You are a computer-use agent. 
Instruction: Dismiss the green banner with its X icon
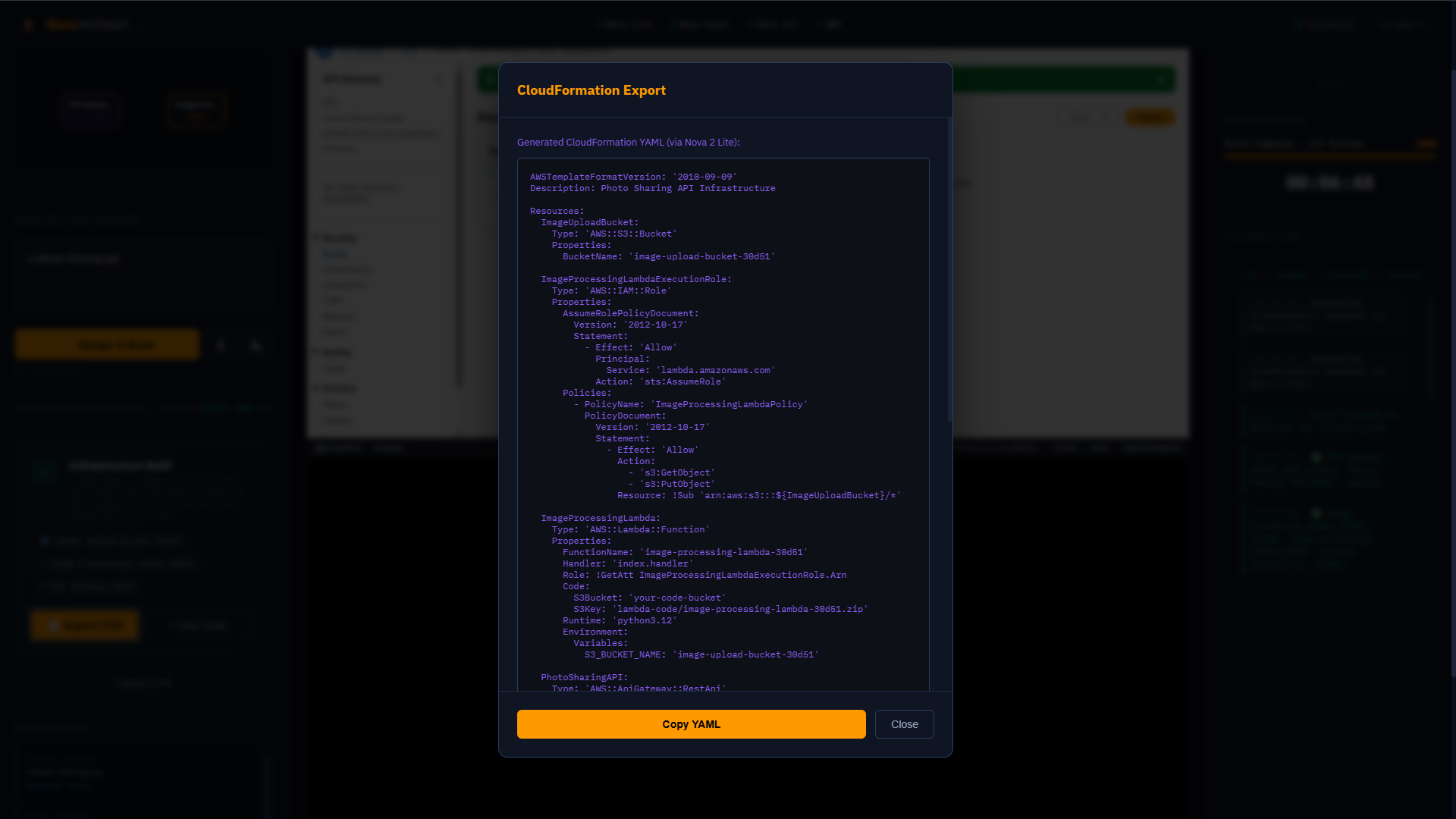click(x=1161, y=80)
